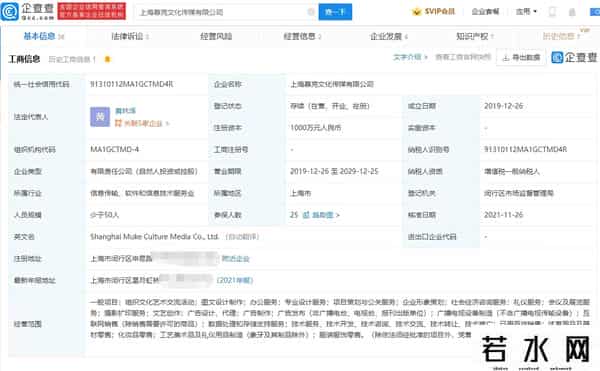Select the organization code MA1GCTMD-4
Screen dimensions: 600x371
(114, 149)
